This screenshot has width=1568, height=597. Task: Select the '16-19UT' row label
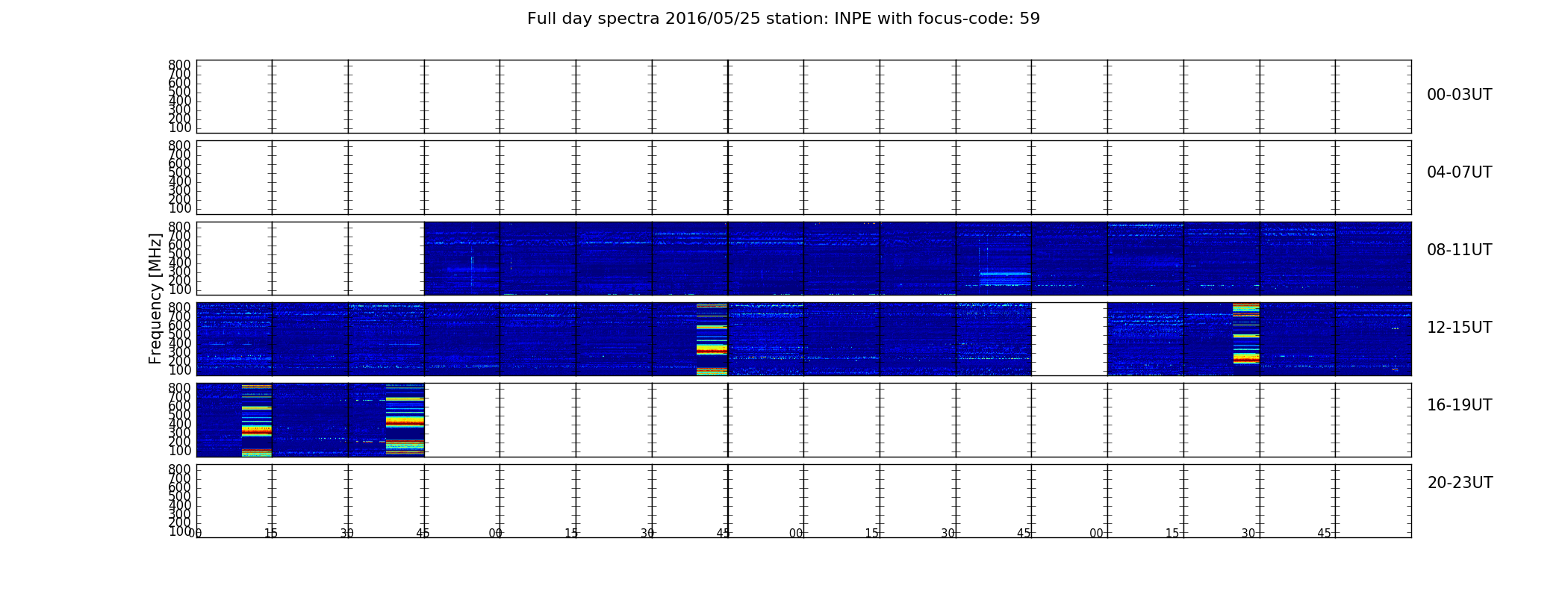[1459, 405]
